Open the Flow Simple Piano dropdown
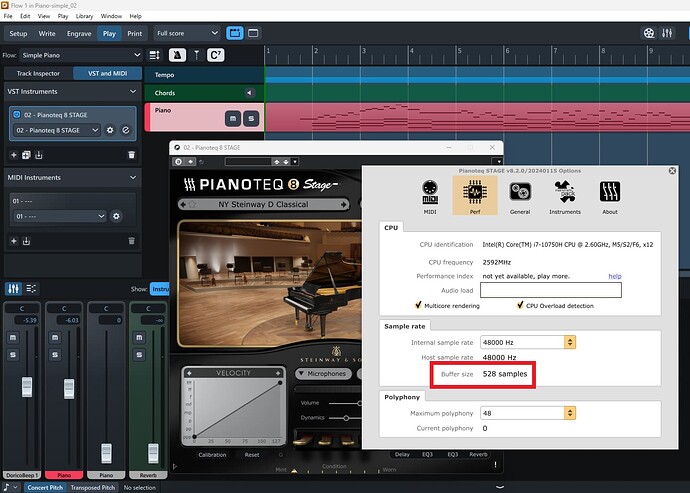Image resolution: width=690 pixels, height=493 pixels. pyautogui.click(x=81, y=55)
